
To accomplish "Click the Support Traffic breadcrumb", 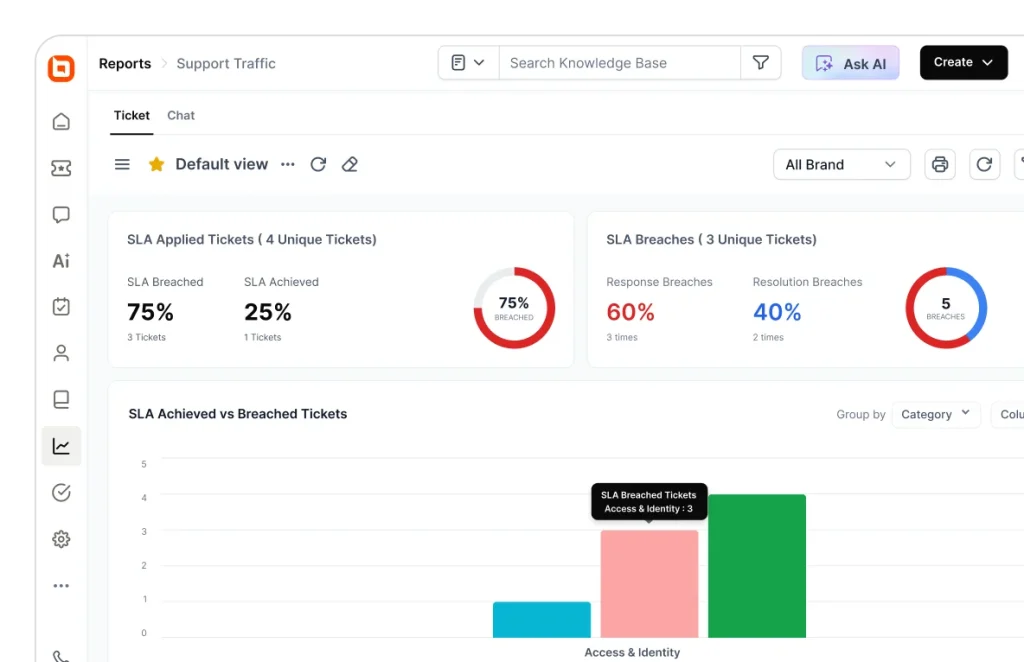I will click(x=226, y=63).
